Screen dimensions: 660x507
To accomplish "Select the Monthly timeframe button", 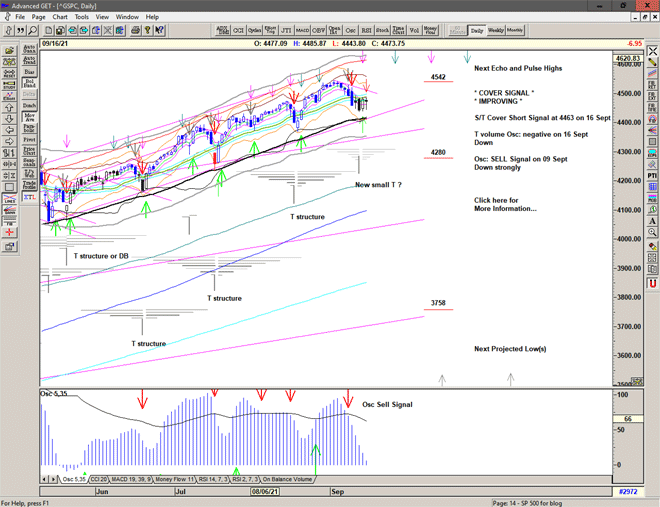I will click(515, 30).
